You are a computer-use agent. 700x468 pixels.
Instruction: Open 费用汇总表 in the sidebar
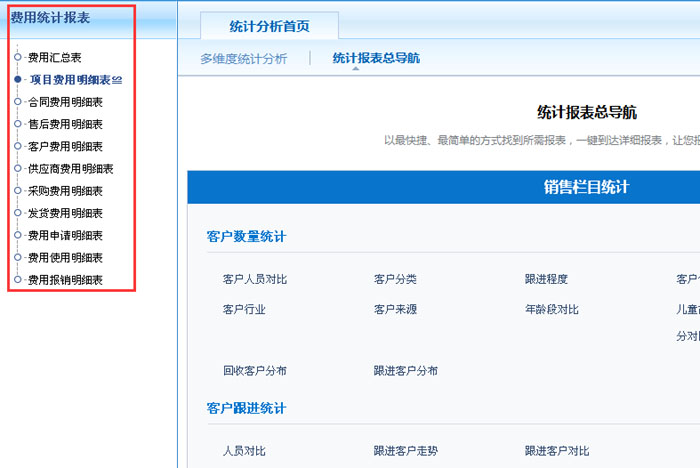tap(54, 58)
